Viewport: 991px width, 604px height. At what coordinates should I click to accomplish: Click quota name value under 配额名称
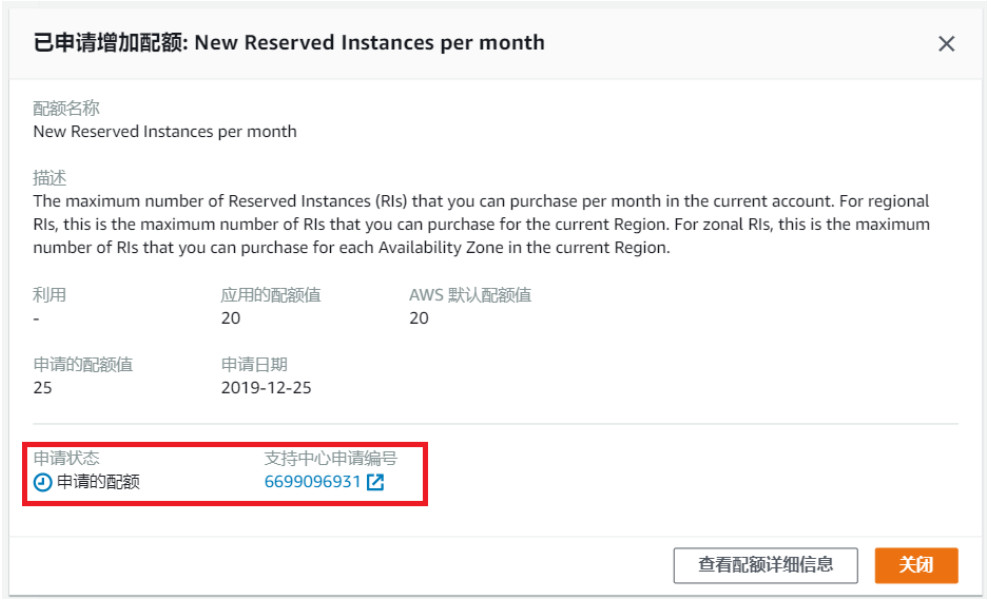[165, 131]
